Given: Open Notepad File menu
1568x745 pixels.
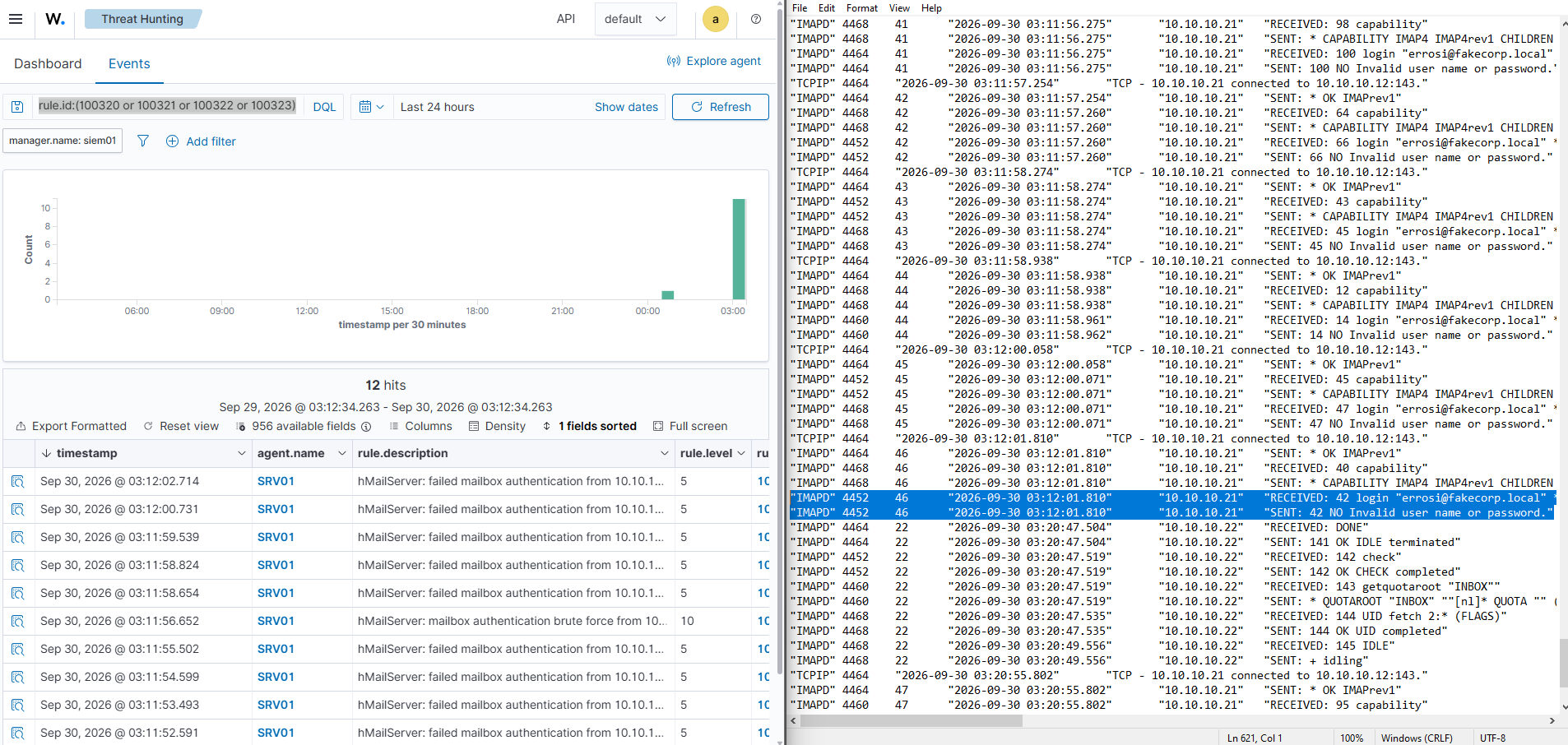Looking at the screenshot, I should pos(800,7).
